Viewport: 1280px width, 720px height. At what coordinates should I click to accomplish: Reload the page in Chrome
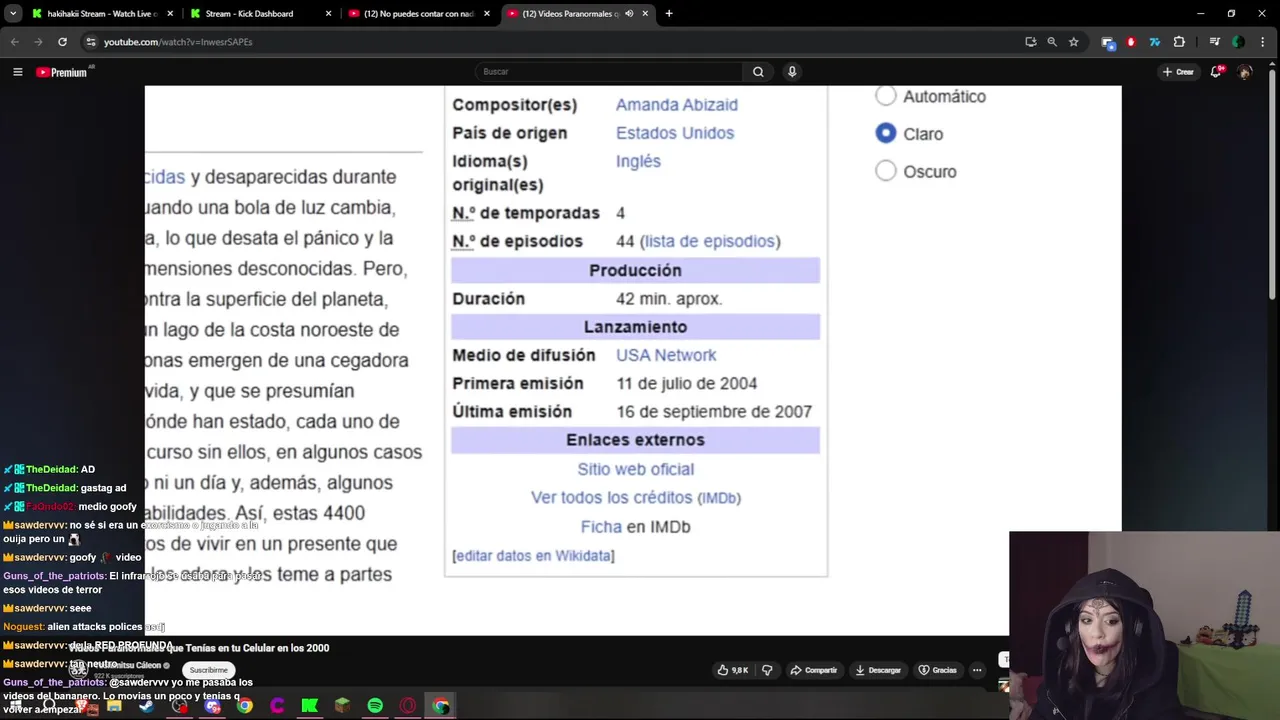[62, 42]
